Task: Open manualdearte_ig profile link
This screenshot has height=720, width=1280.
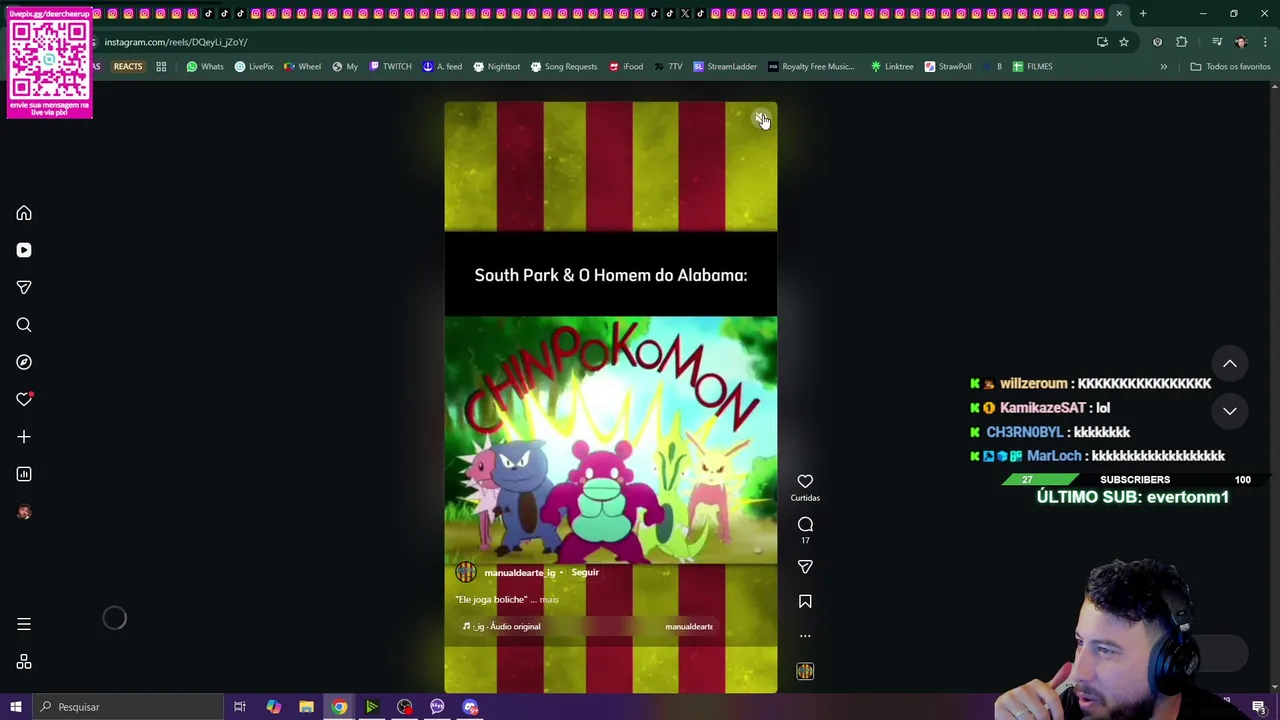Action: pos(519,573)
